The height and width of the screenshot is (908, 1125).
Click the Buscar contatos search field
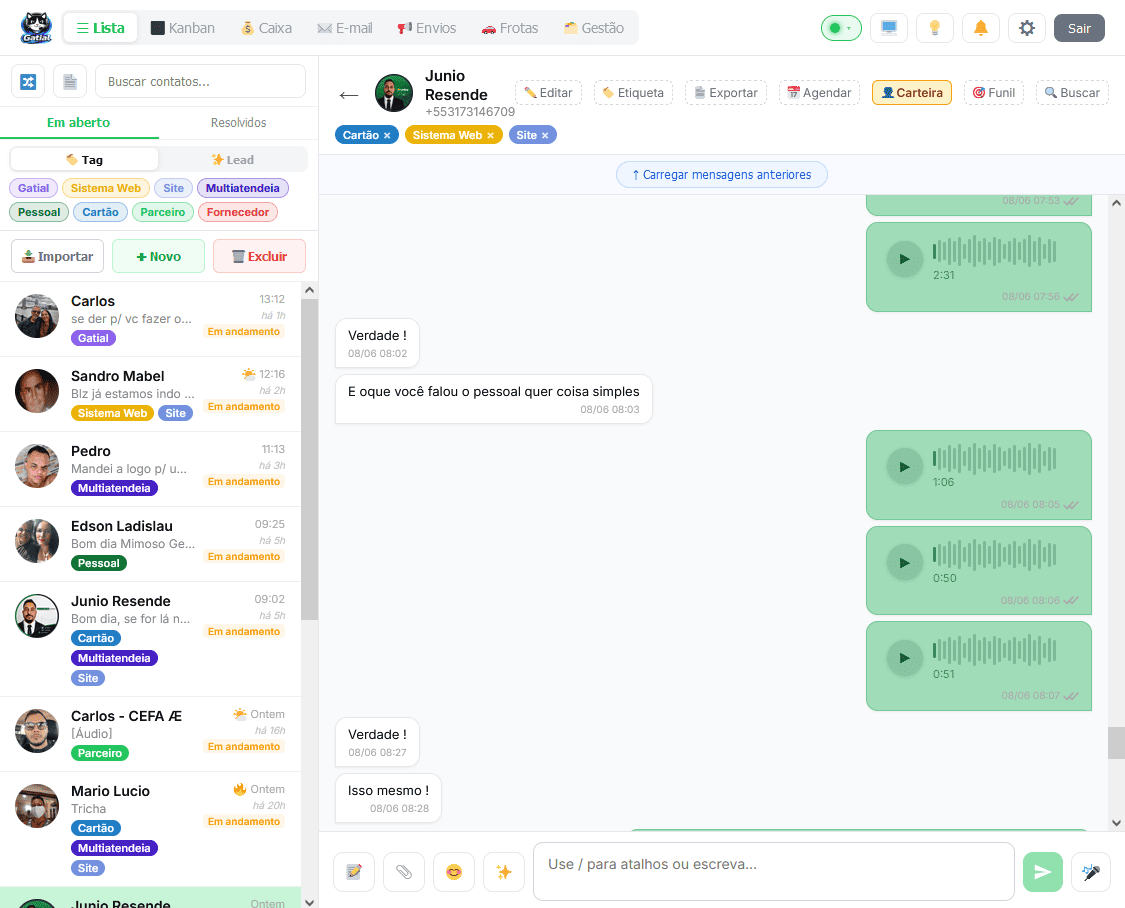coord(200,81)
